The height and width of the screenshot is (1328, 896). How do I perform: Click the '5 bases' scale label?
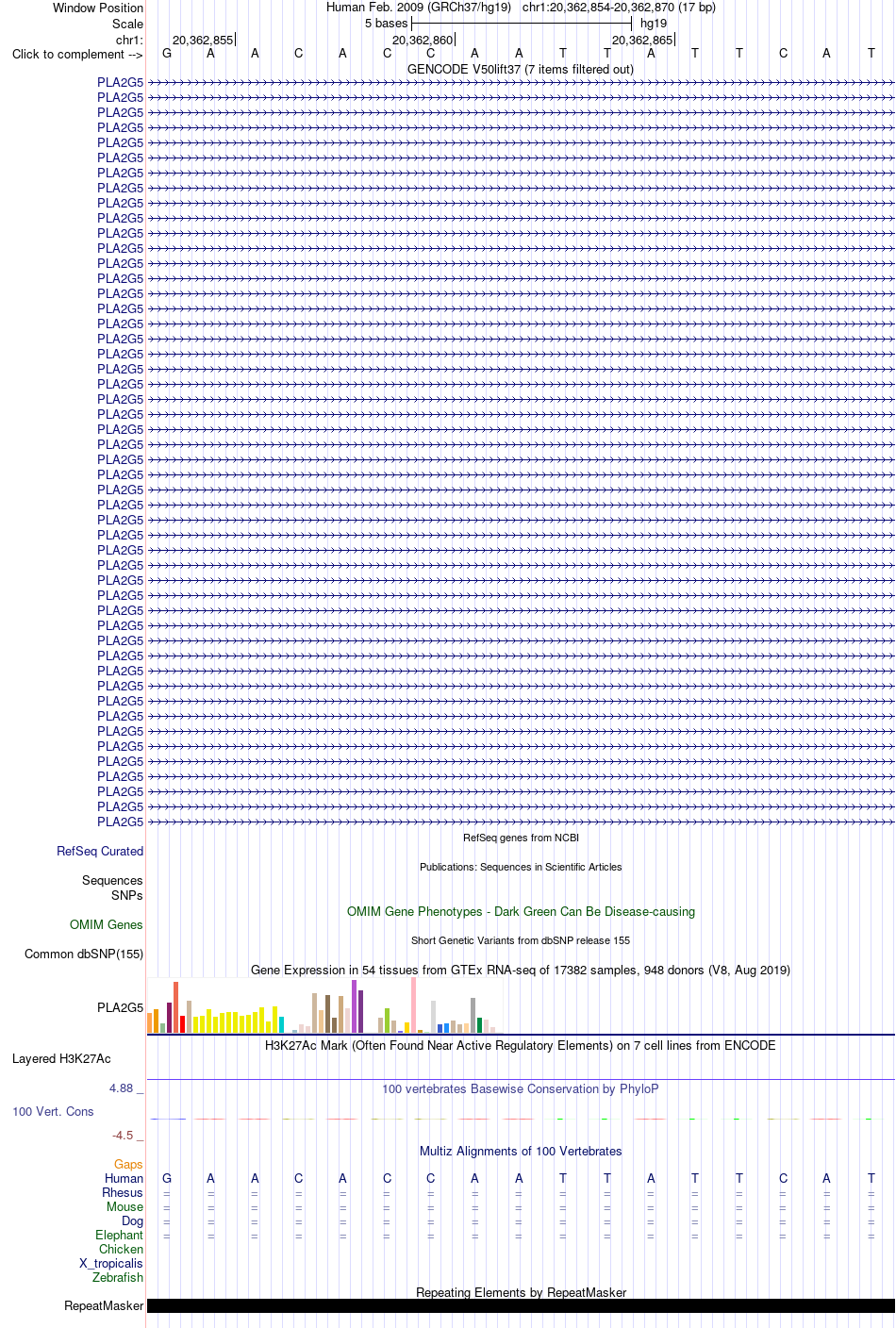pyautogui.click(x=386, y=23)
